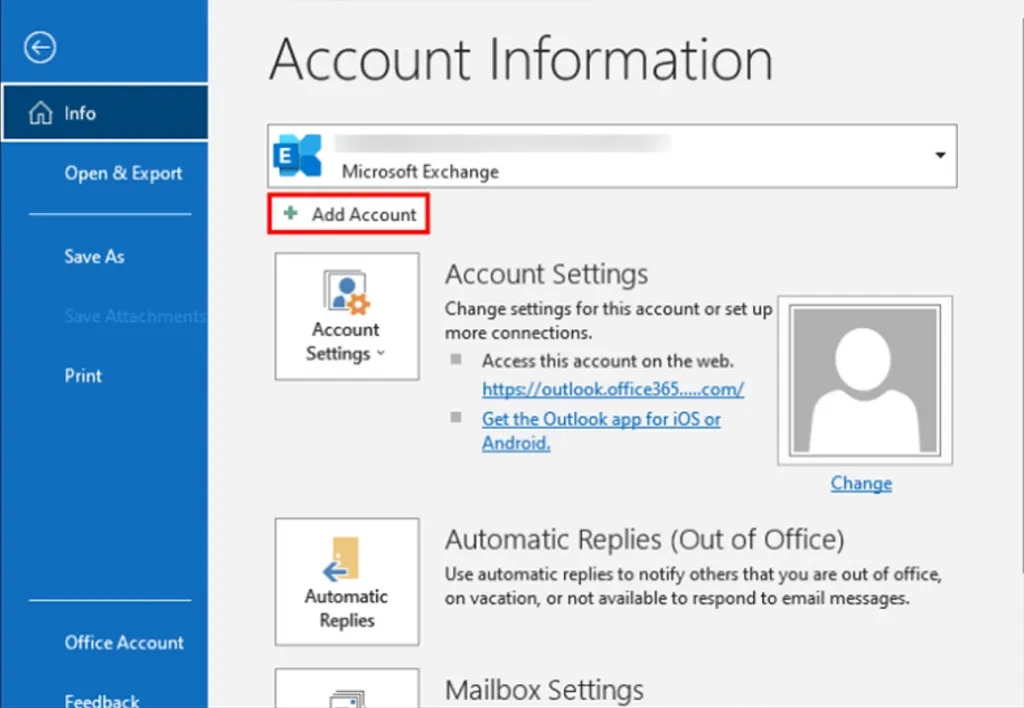1024x708 pixels.
Task: Click the Microsoft Exchange logo icon
Action: click(298, 155)
